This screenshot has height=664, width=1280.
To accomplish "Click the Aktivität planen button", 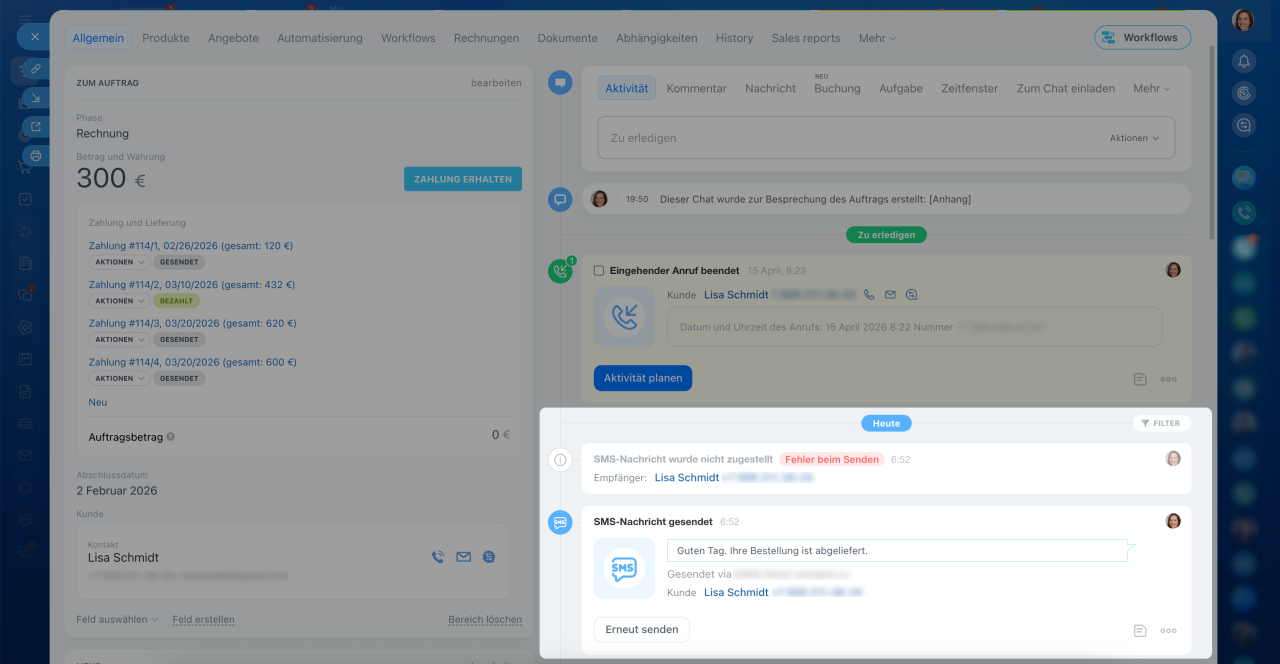I will pos(643,378).
